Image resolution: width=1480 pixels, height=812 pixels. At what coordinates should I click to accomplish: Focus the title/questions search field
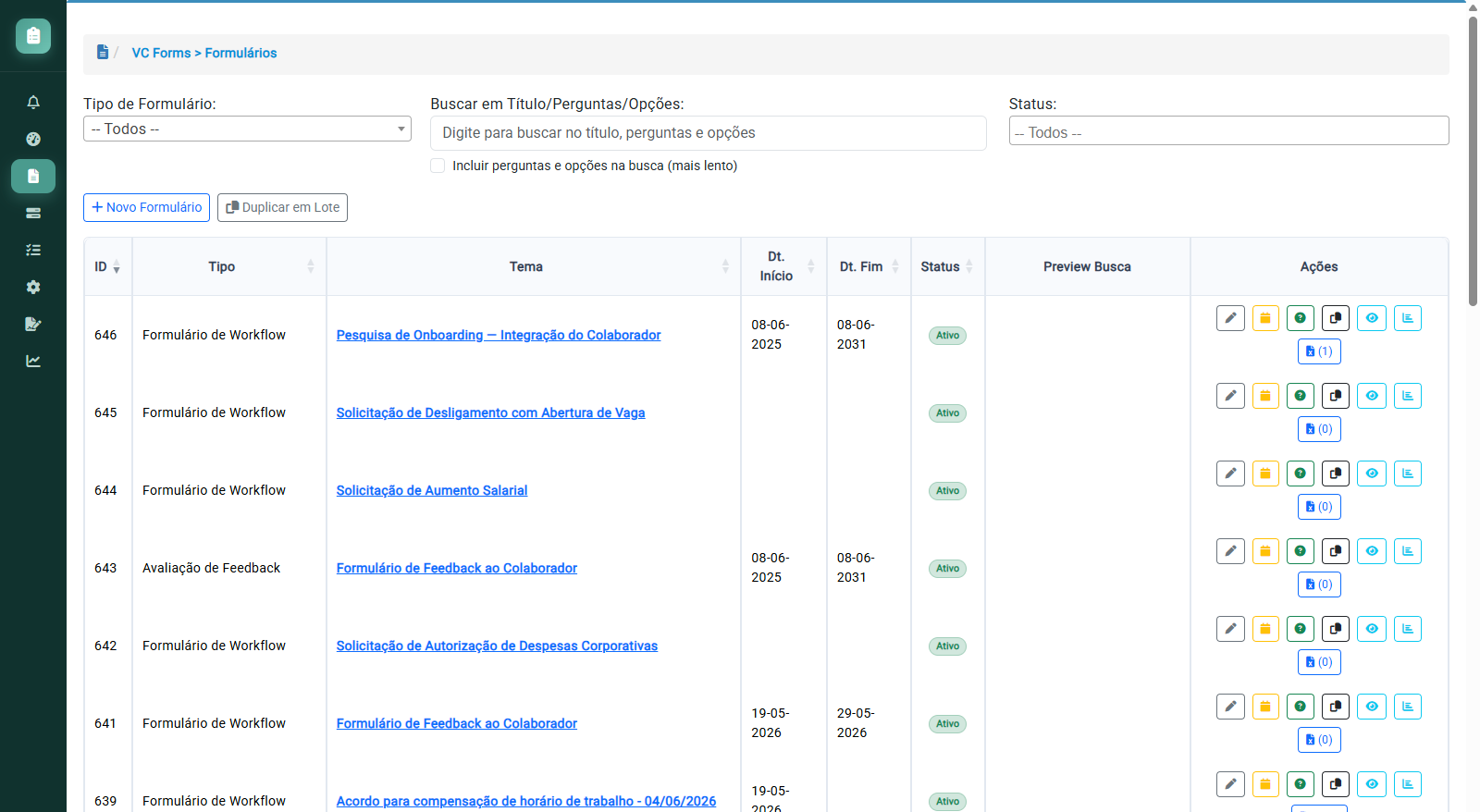click(x=708, y=133)
